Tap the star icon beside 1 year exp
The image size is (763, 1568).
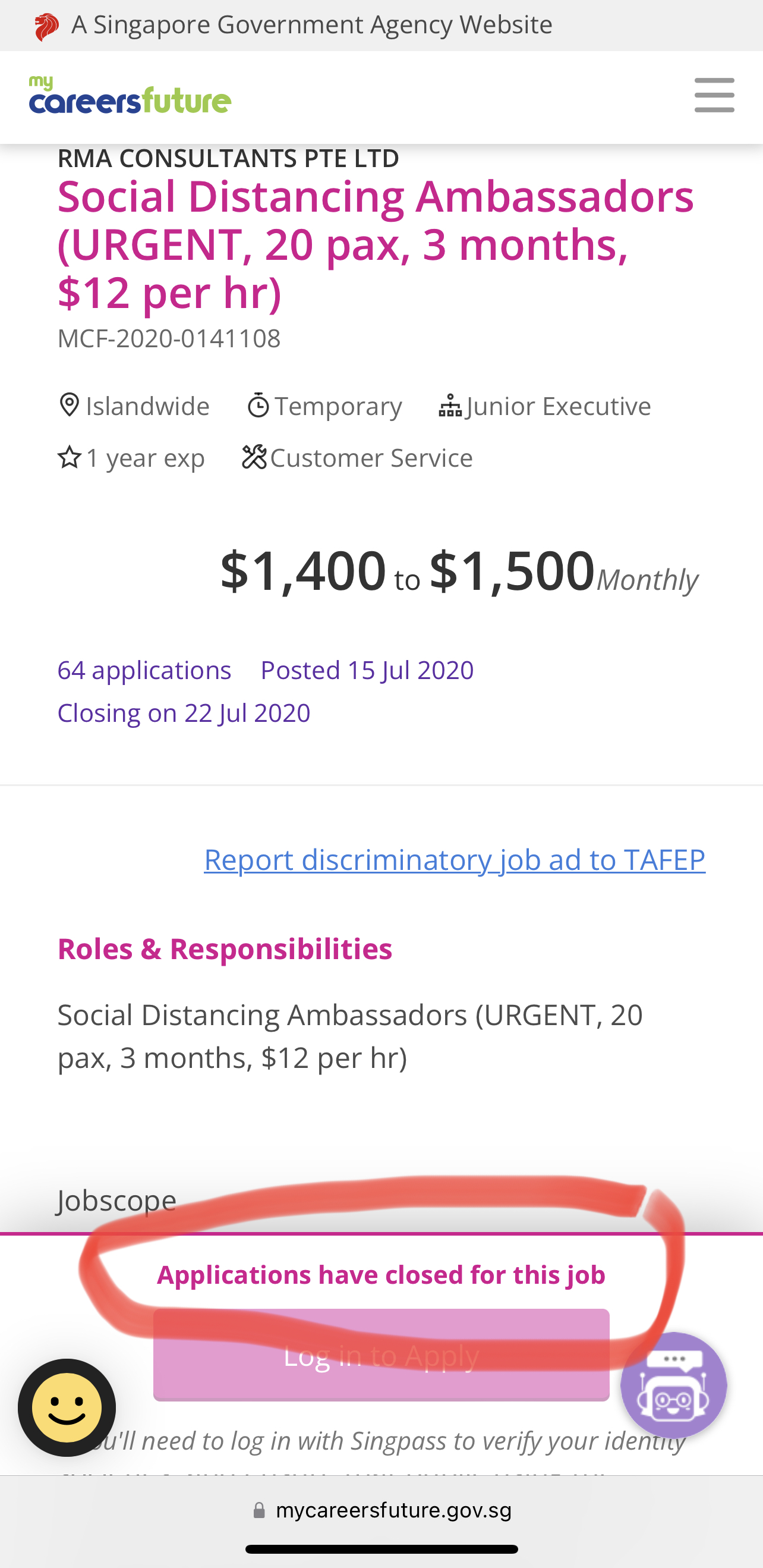70,457
